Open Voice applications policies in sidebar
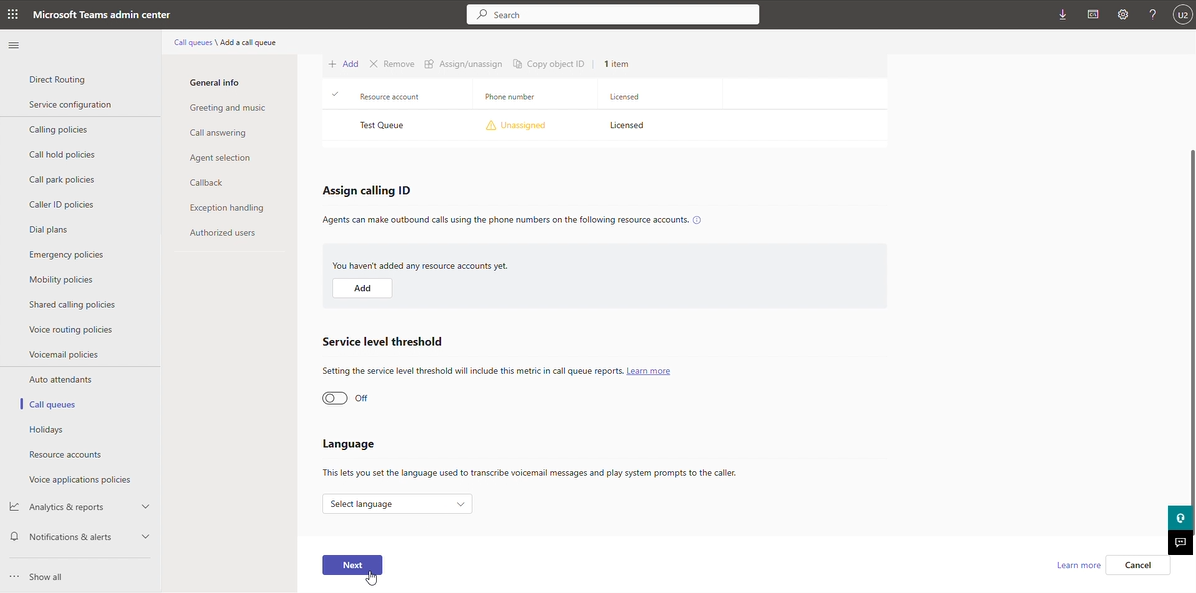The height and width of the screenshot is (593, 1196). 80,480
